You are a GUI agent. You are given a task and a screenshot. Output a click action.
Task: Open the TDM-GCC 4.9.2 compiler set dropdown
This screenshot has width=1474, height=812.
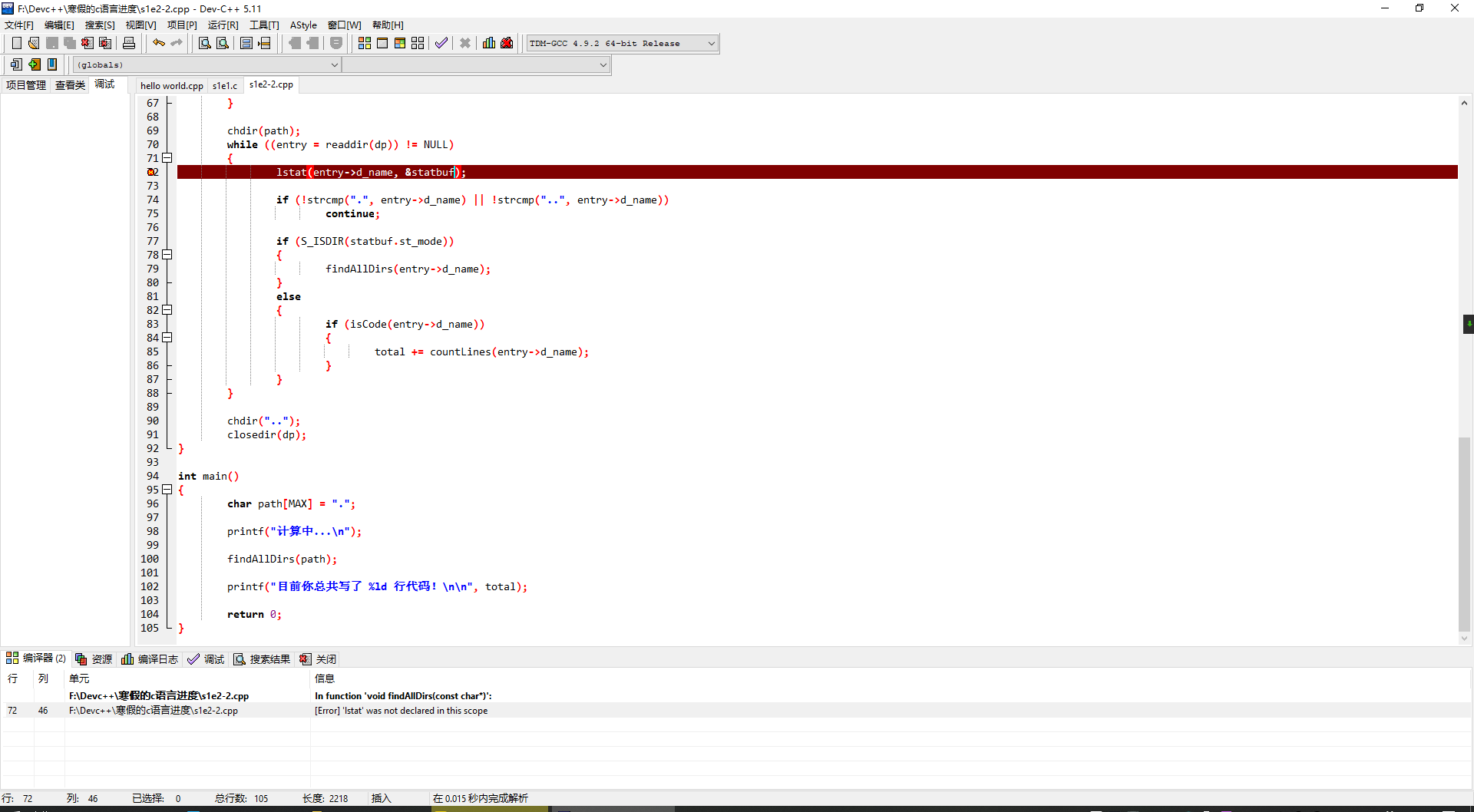622,43
